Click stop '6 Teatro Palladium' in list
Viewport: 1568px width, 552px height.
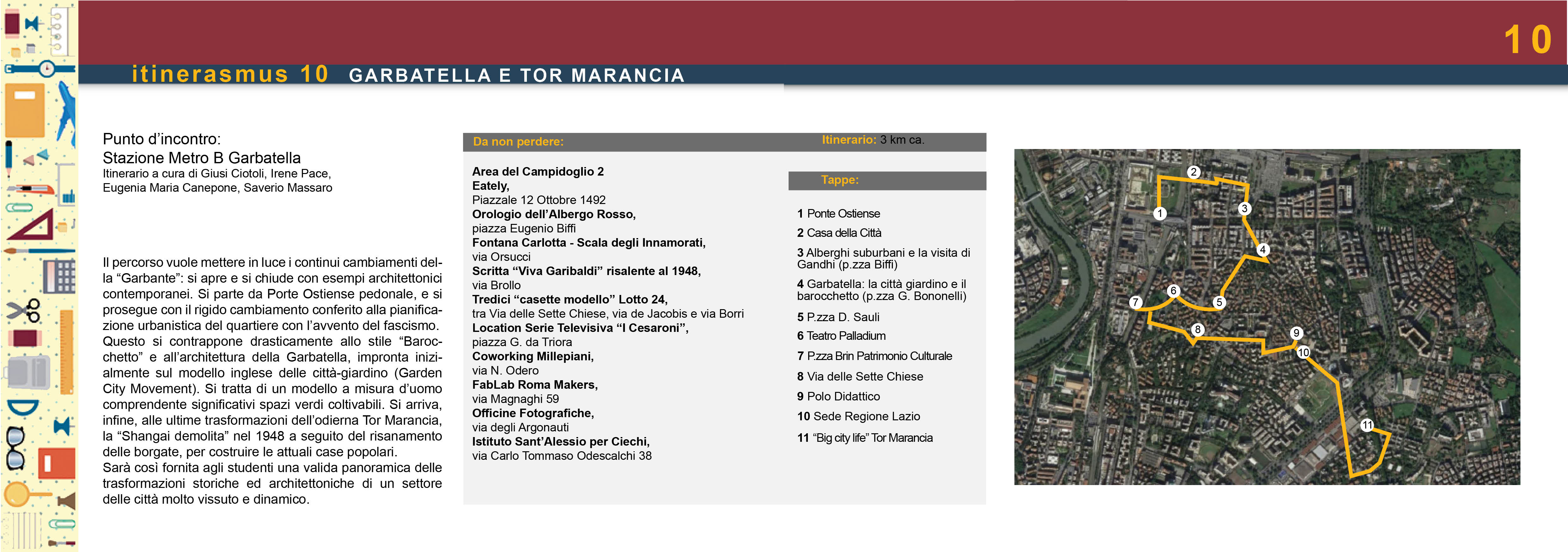click(841, 336)
